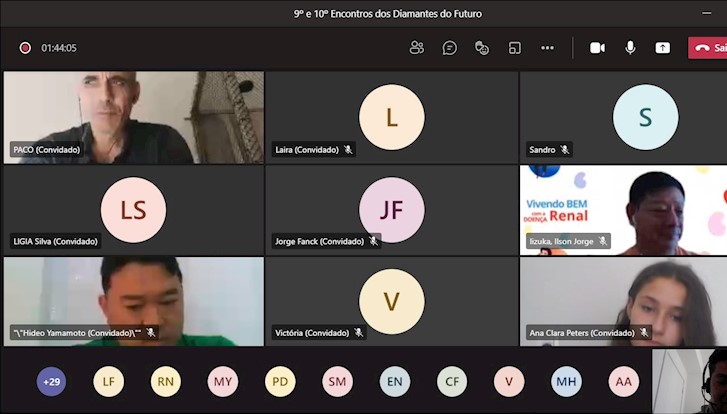The width and height of the screenshot is (727, 414).
Task: Click the recording indicator icon
Action: [25, 47]
